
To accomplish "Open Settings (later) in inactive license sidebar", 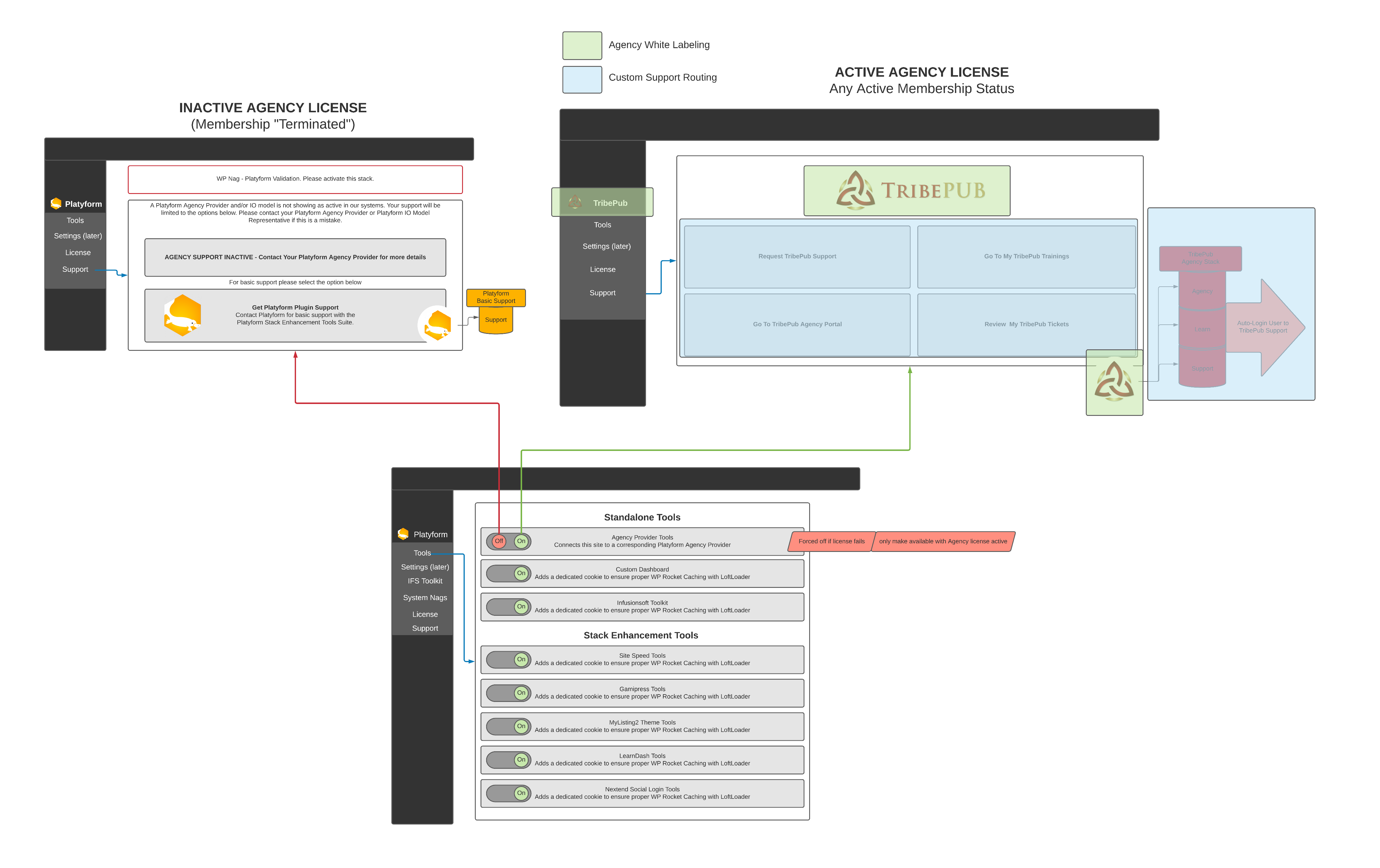I will coord(78,236).
